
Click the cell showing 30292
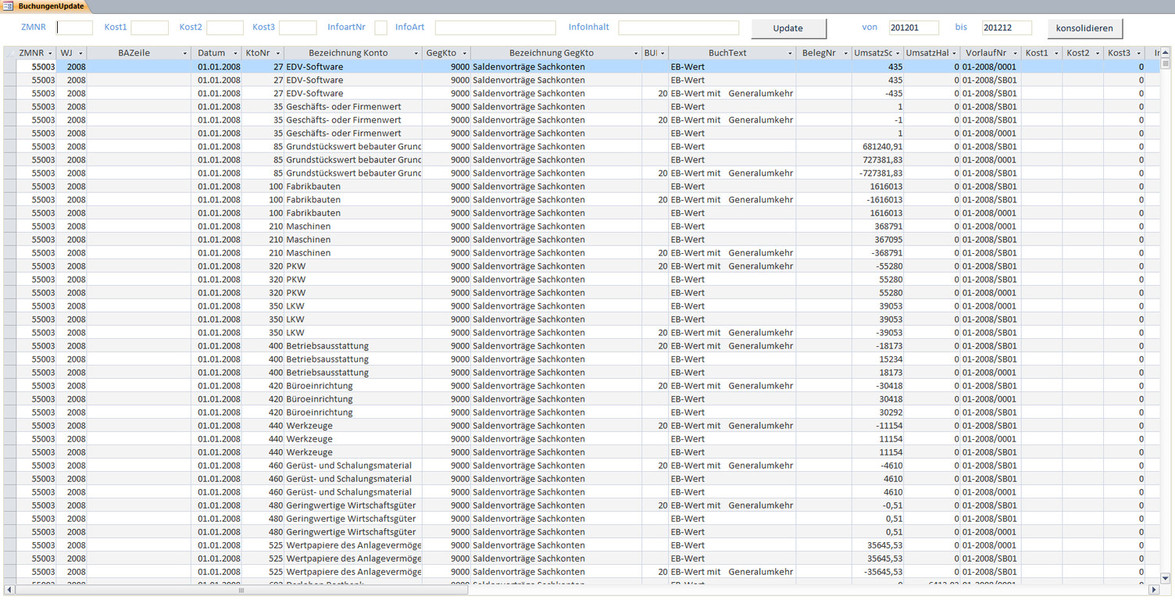coord(878,412)
